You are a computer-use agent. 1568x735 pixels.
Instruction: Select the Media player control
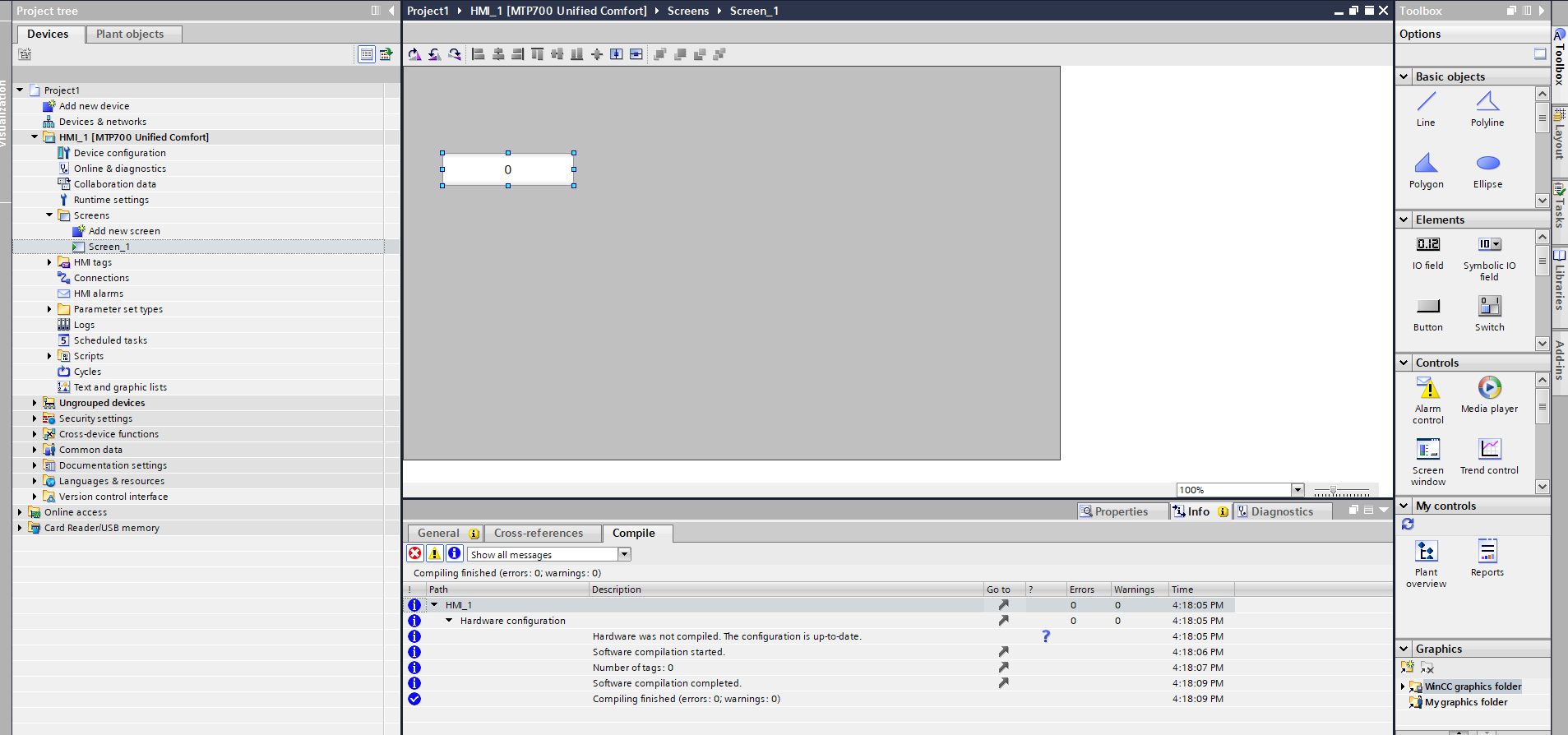click(1489, 395)
